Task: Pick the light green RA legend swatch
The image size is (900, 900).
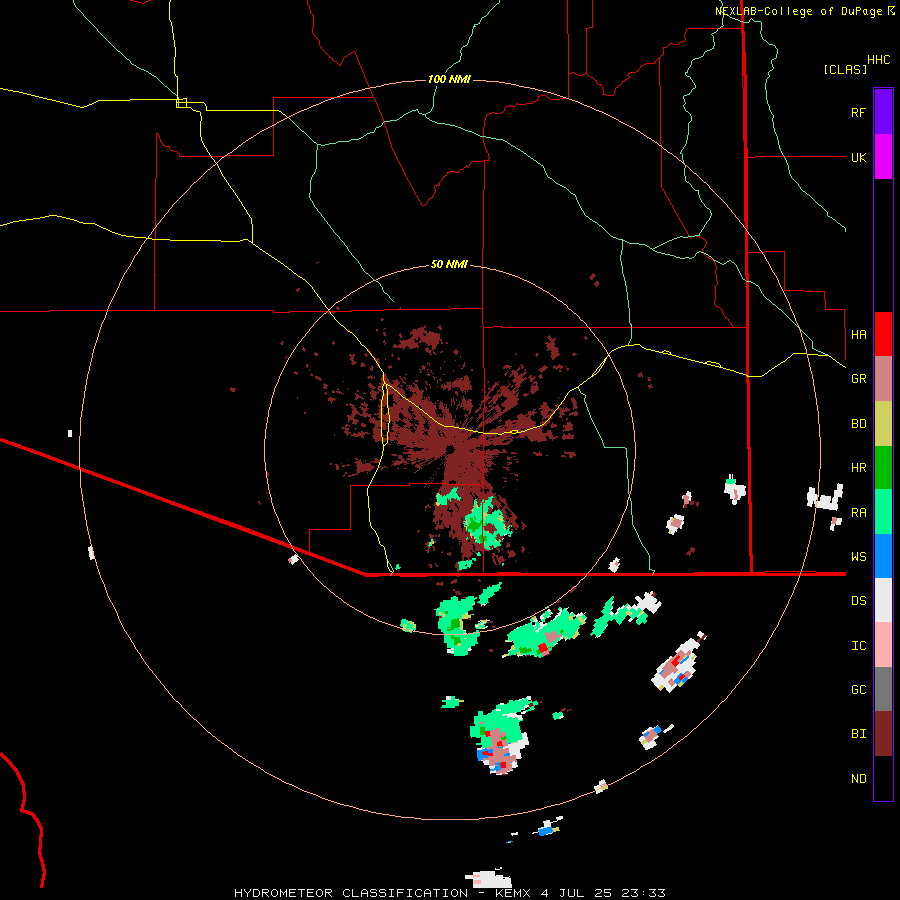Action: [x=883, y=512]
